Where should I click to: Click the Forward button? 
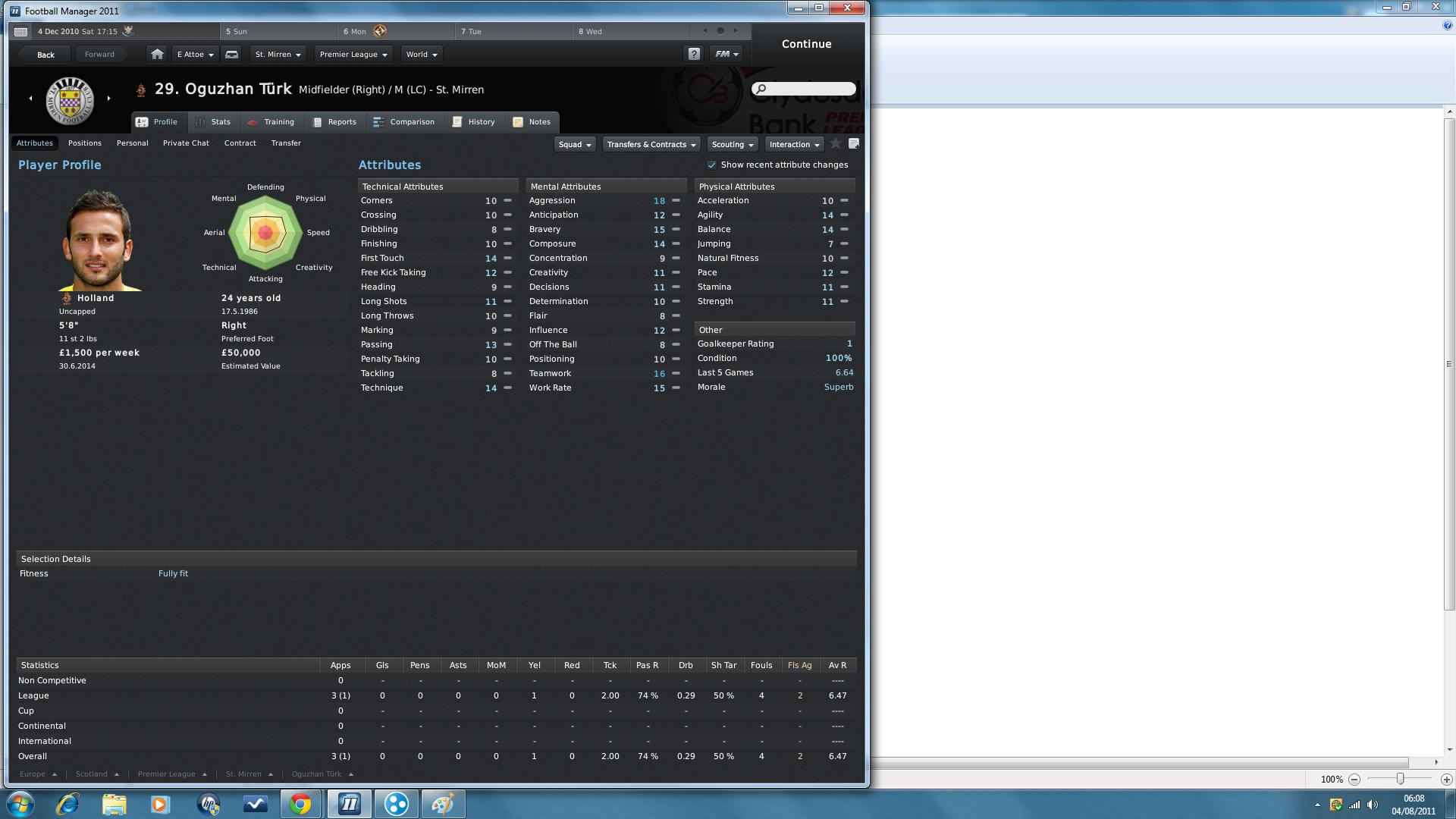(x=99, y=54)
